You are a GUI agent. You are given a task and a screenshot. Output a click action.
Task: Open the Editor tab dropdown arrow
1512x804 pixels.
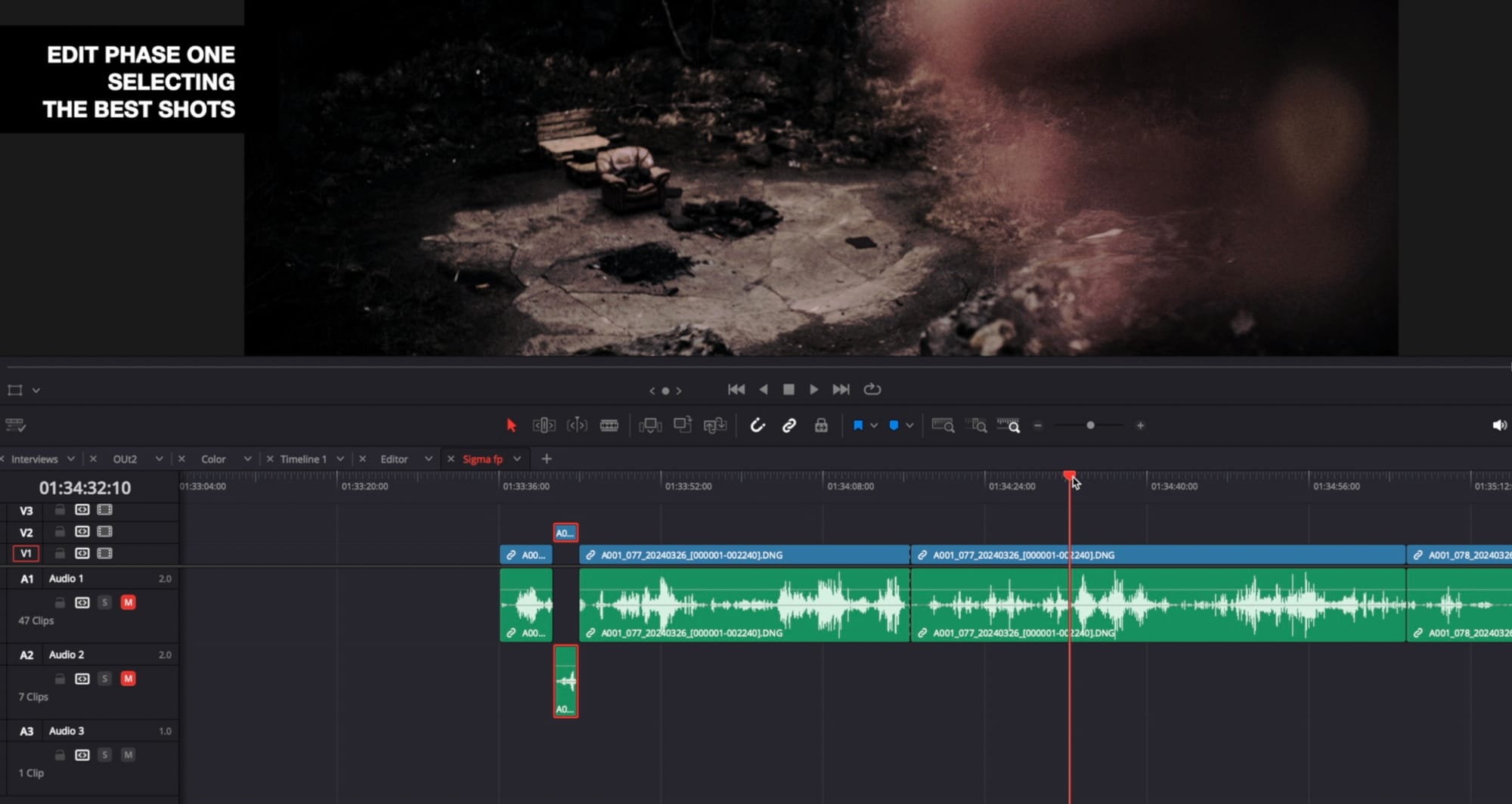tap(429, 459)
